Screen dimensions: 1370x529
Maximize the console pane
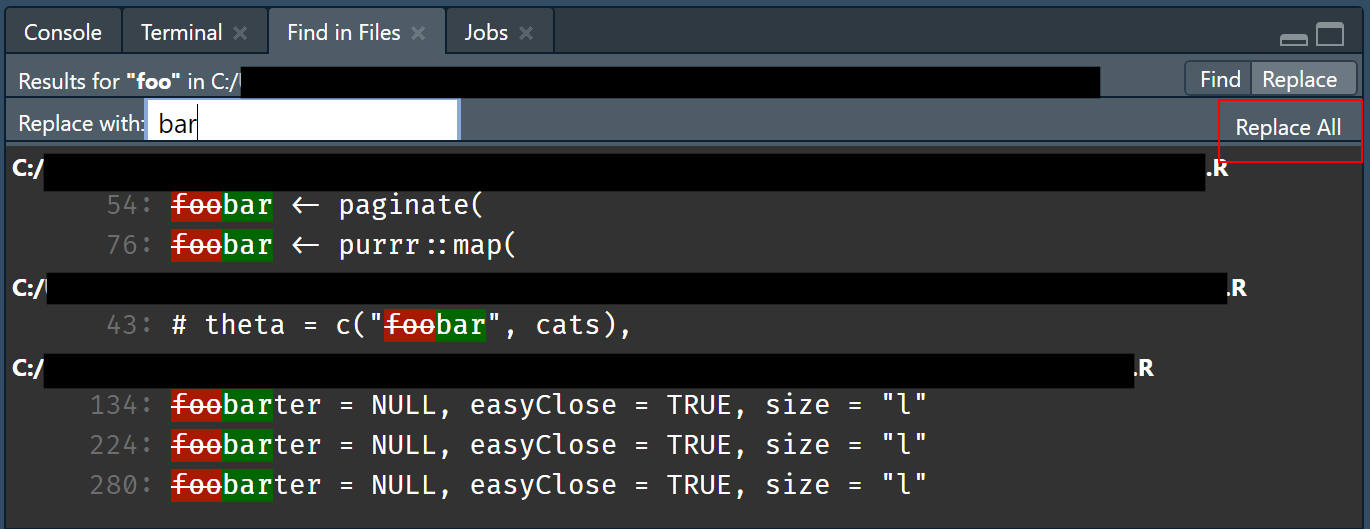tap(1330, 35)
